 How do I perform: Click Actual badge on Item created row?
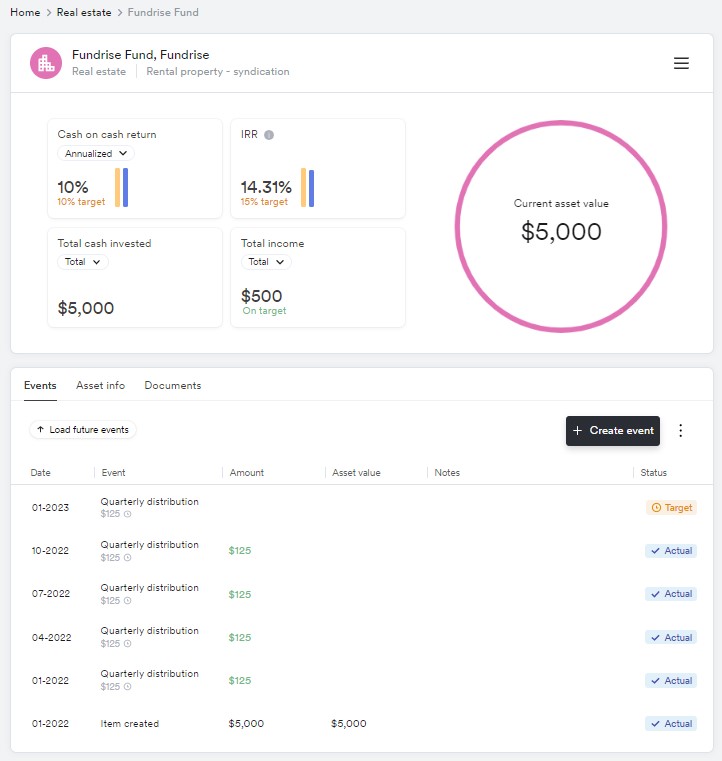tap(671, 724)
